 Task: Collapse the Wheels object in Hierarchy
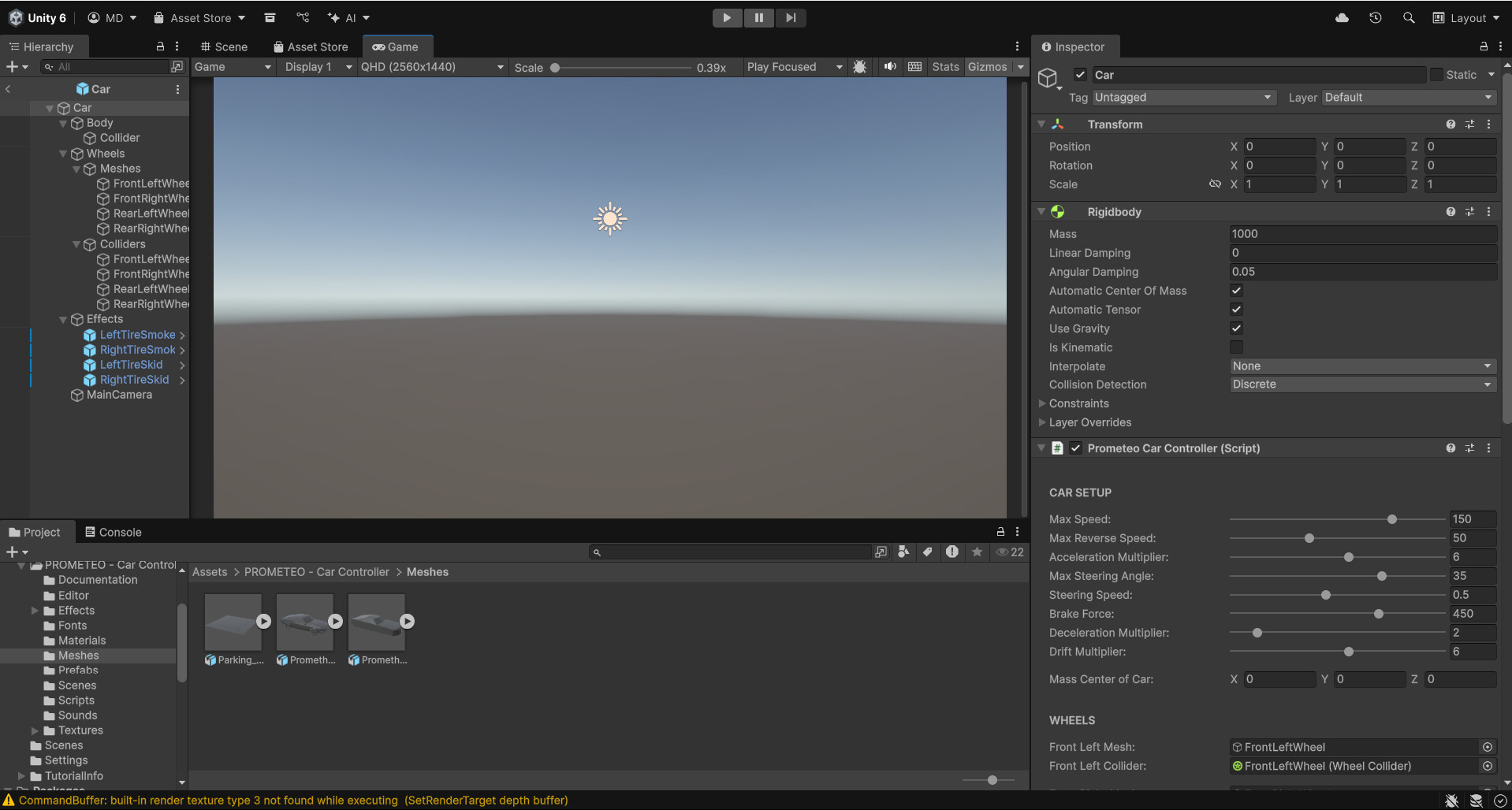click(x=63, y=154)
